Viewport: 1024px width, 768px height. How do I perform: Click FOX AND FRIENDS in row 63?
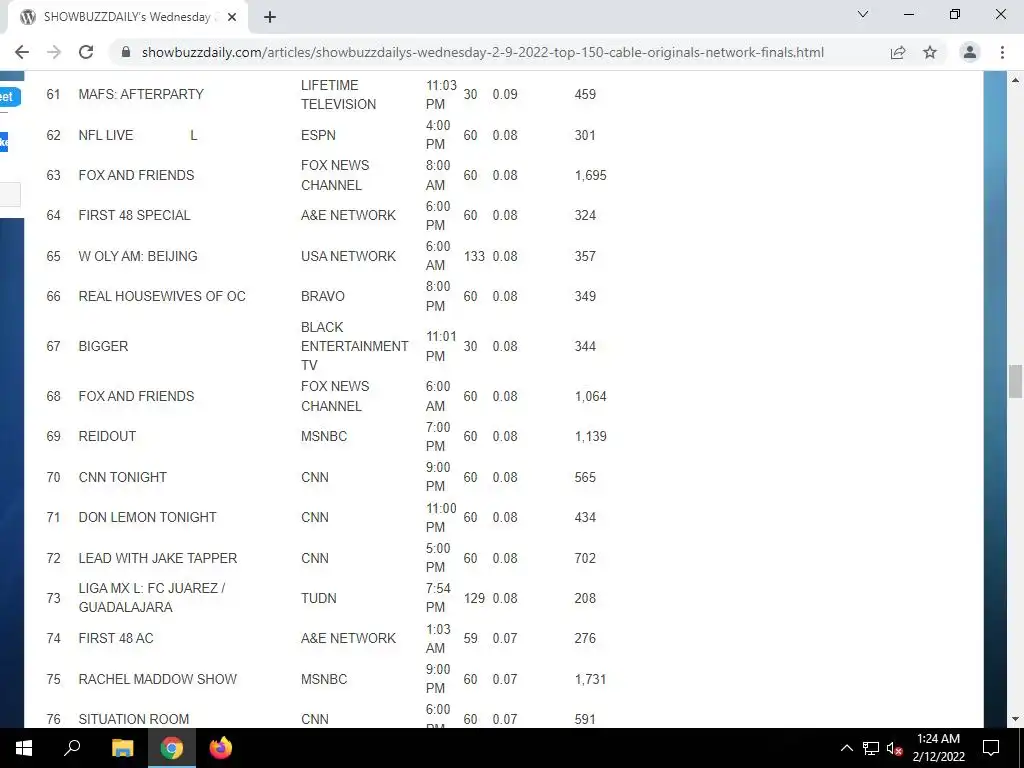click(x=136, y=175)
